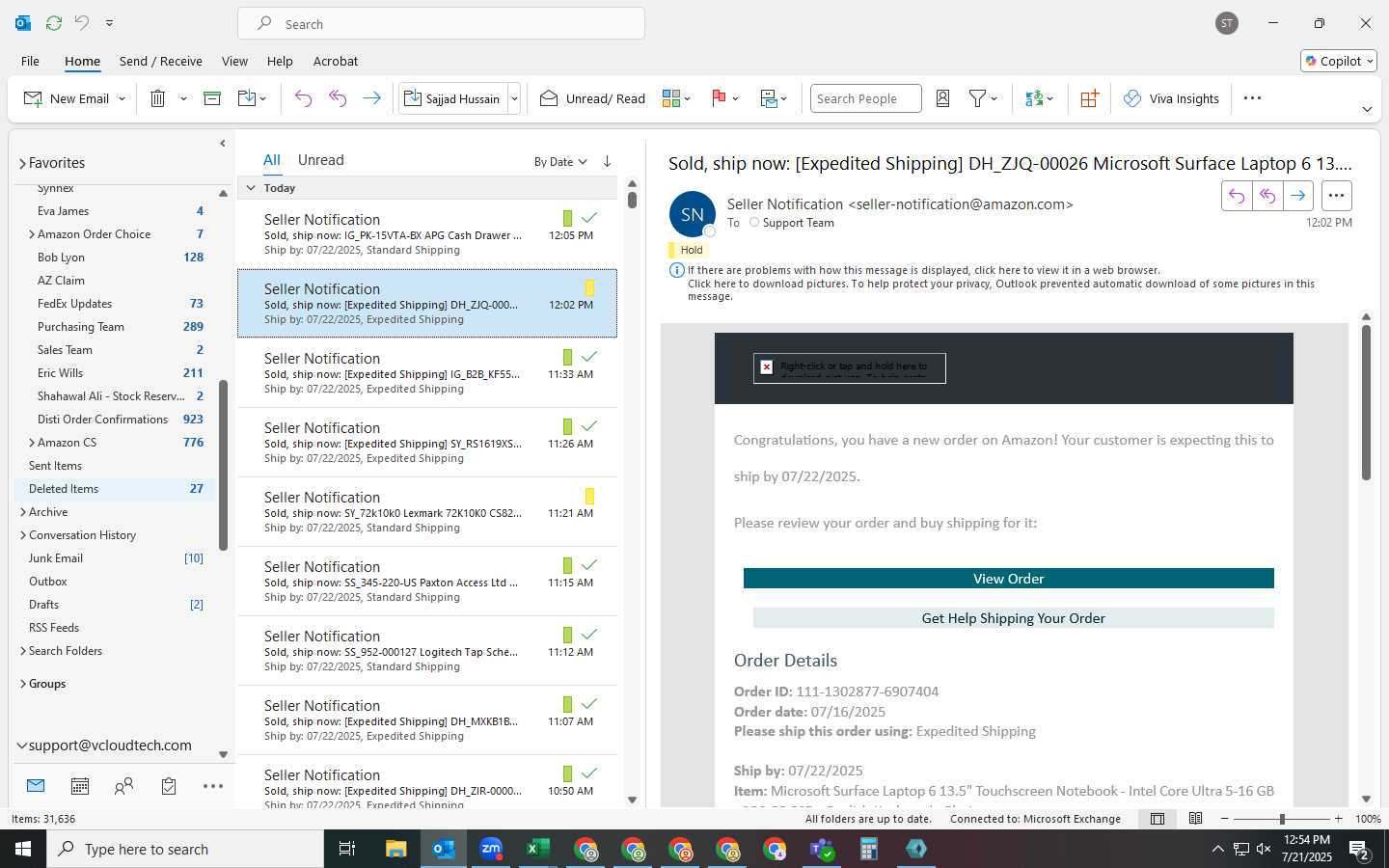Reverse sort order arrow in message list
1389x868 pixels.
(x=607, y=161)
